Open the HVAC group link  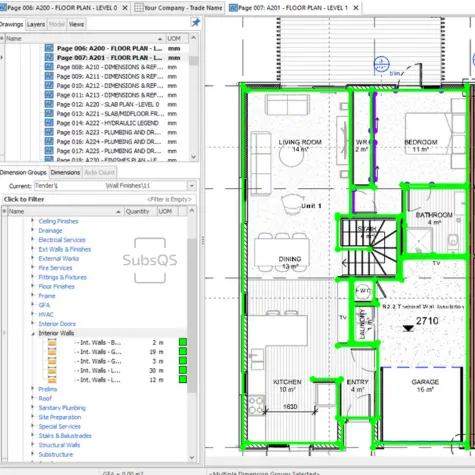(46, 314)
